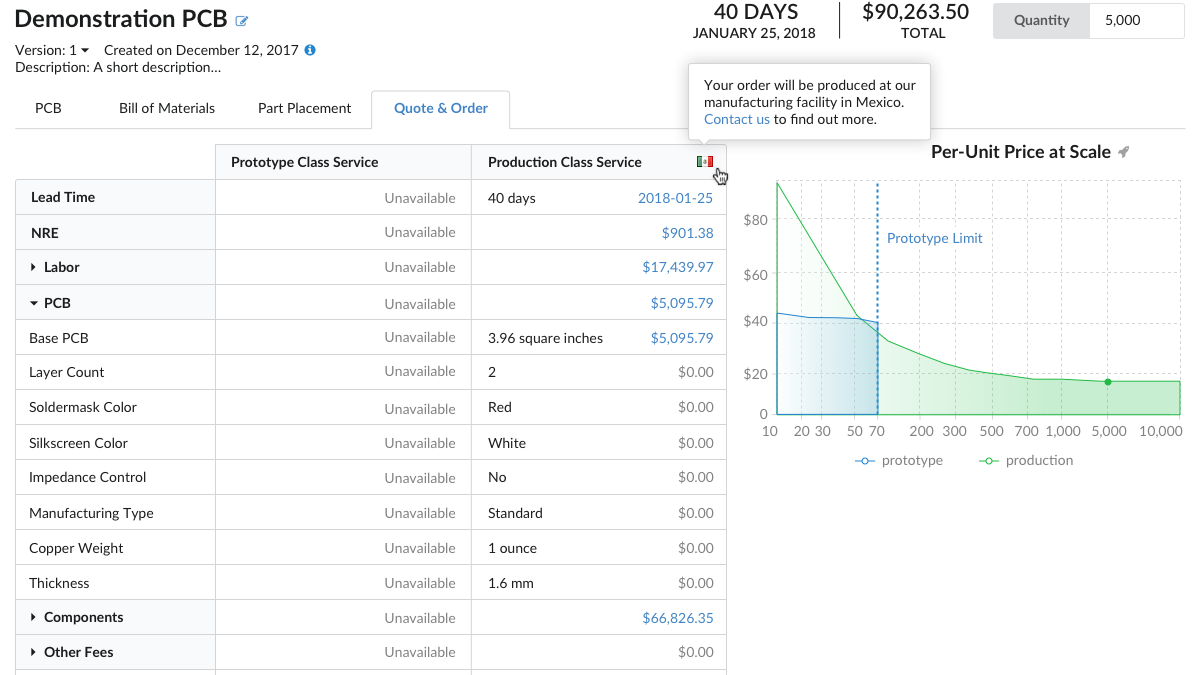
Task: Collapse the PCB cost row
Action: (x=33, y=302)
